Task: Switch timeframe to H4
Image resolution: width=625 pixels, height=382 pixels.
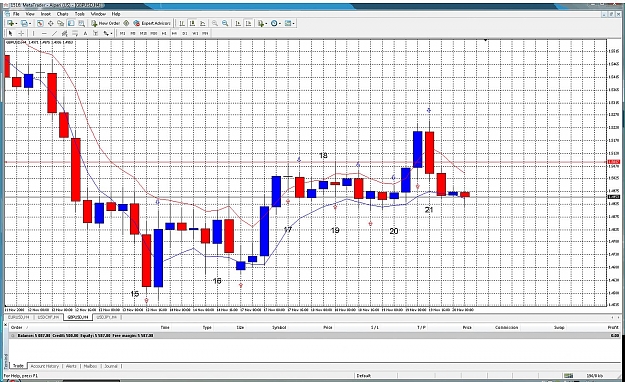Action: (x=174, y=33)
